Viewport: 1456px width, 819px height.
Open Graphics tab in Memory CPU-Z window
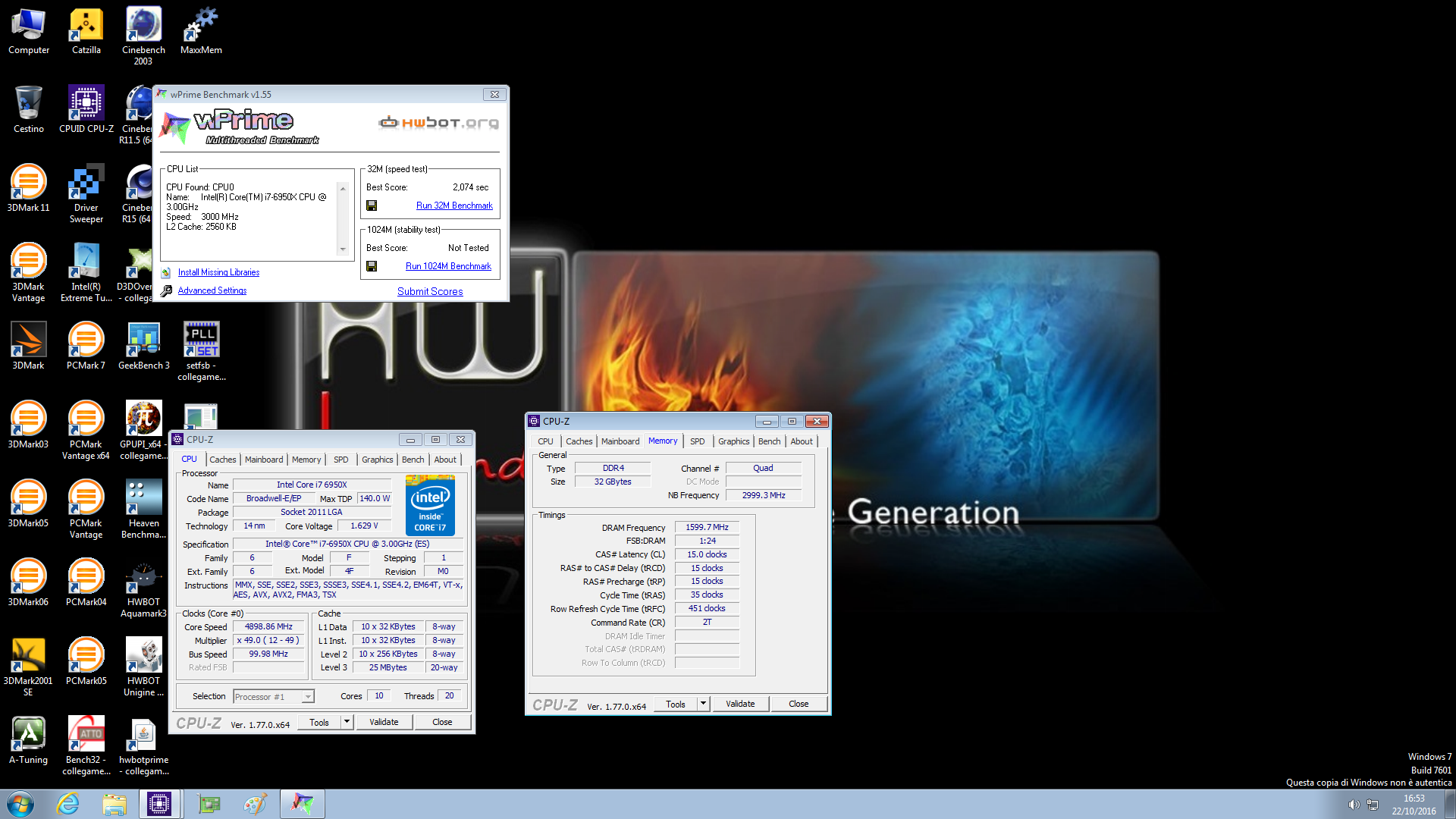pyautogui.click(x=733, y=441)
